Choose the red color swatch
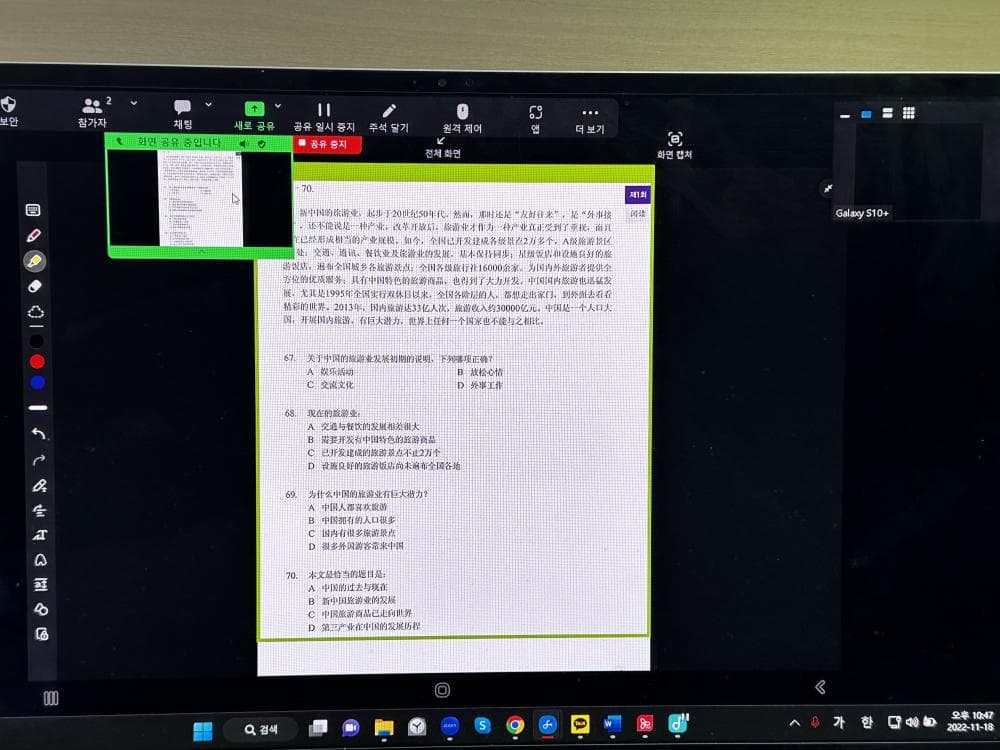Image resolution: width=1000 pixels, height=750 pixels. coord(37,361)
